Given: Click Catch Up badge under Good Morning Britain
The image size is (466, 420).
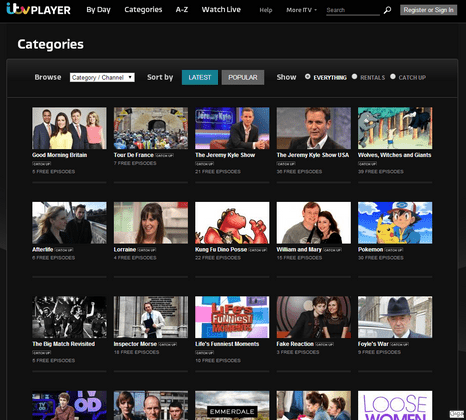Looking at the screenshot, I should point(42,164).
